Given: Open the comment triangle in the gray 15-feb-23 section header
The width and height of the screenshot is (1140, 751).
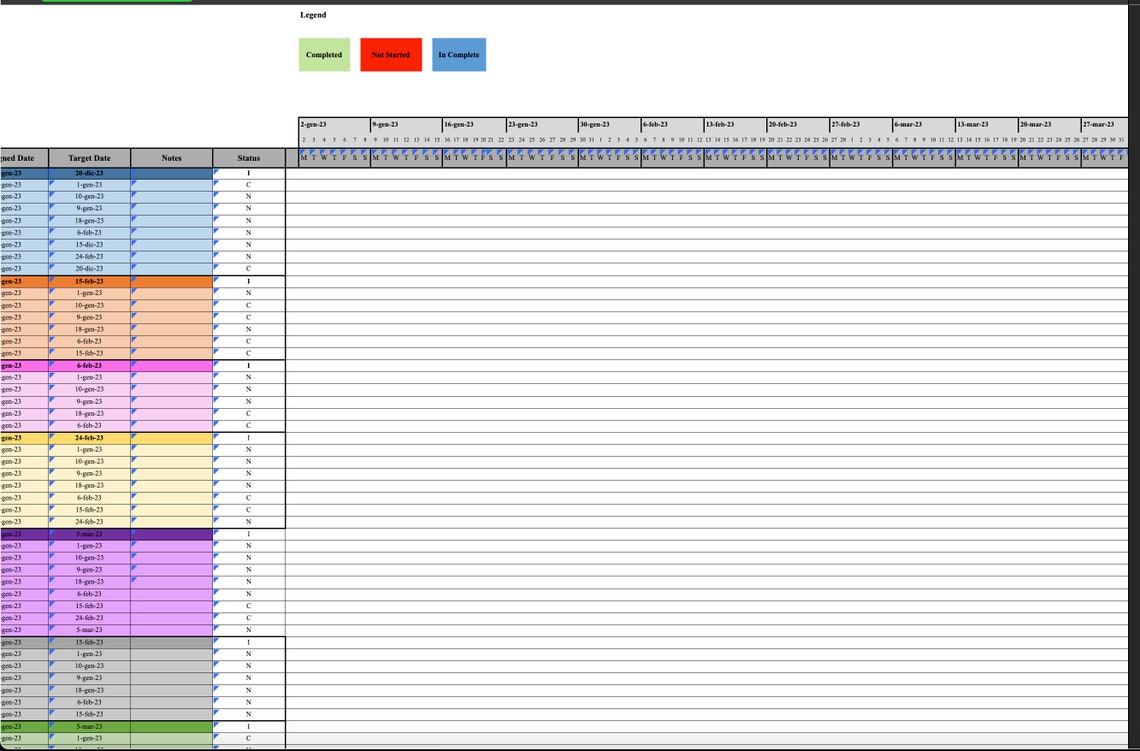Looking at the screenshot, I should coord(49,642).
